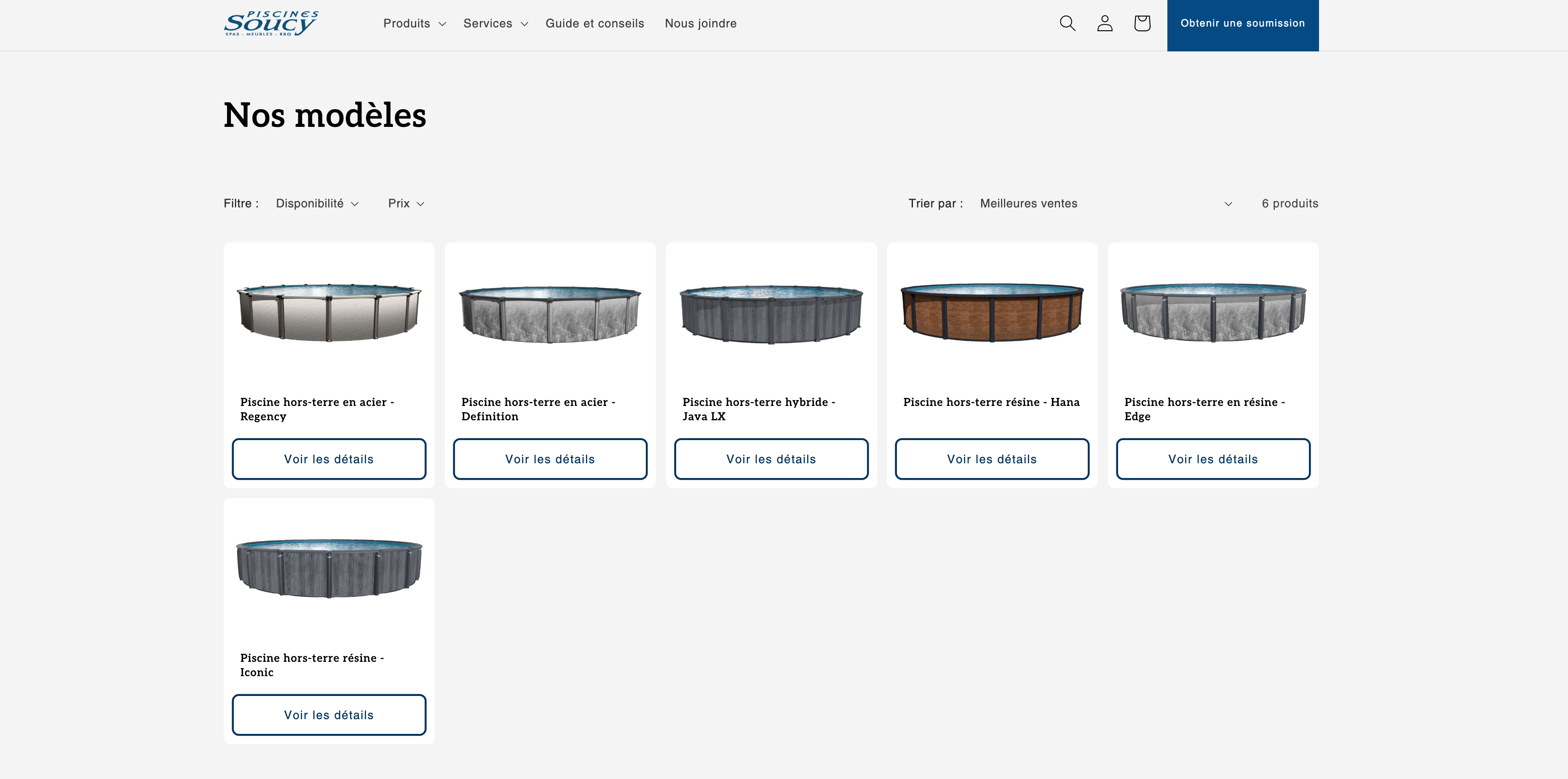This screenshot has width=1568, height=779.
Task: Open the user account icon
Action: point(1105,23)
